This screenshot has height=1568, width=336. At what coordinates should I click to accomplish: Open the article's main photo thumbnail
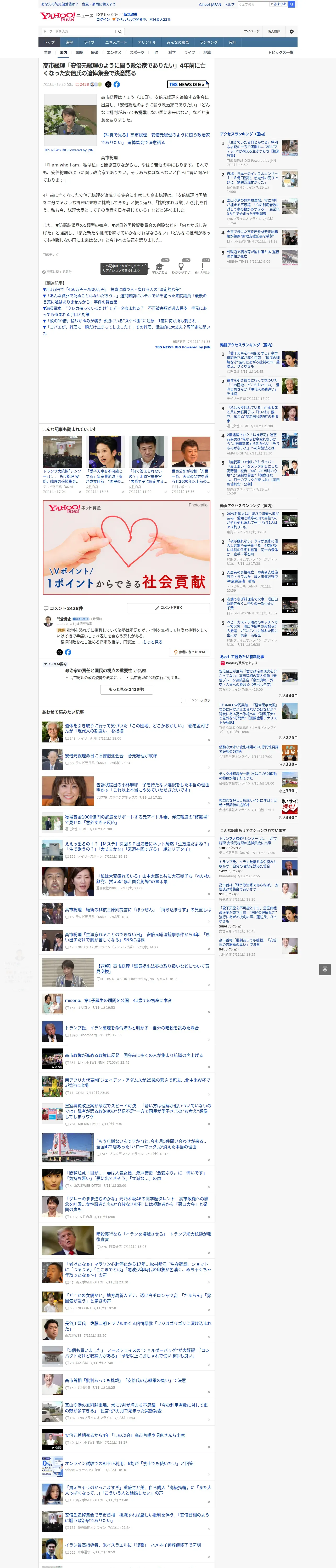tap(70, 119)
